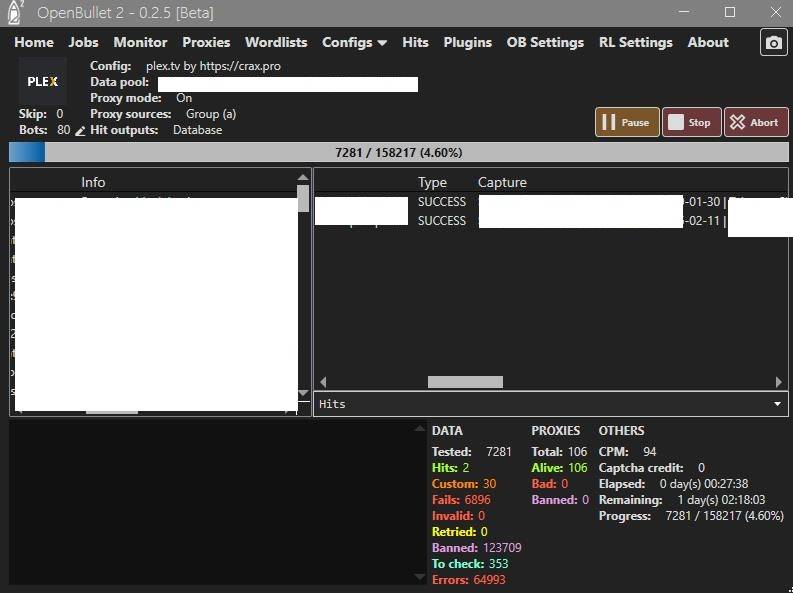Pause the running job

pos(627,122)
